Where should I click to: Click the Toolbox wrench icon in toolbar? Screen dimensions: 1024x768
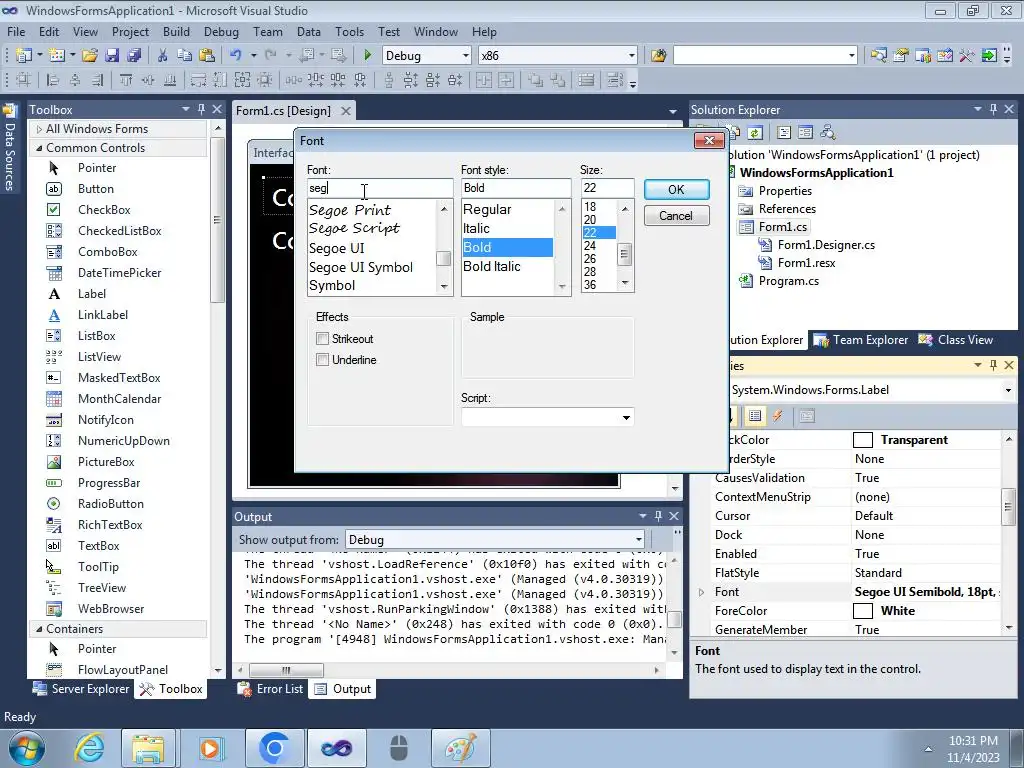pyautogui.click(x=967, y=56)
